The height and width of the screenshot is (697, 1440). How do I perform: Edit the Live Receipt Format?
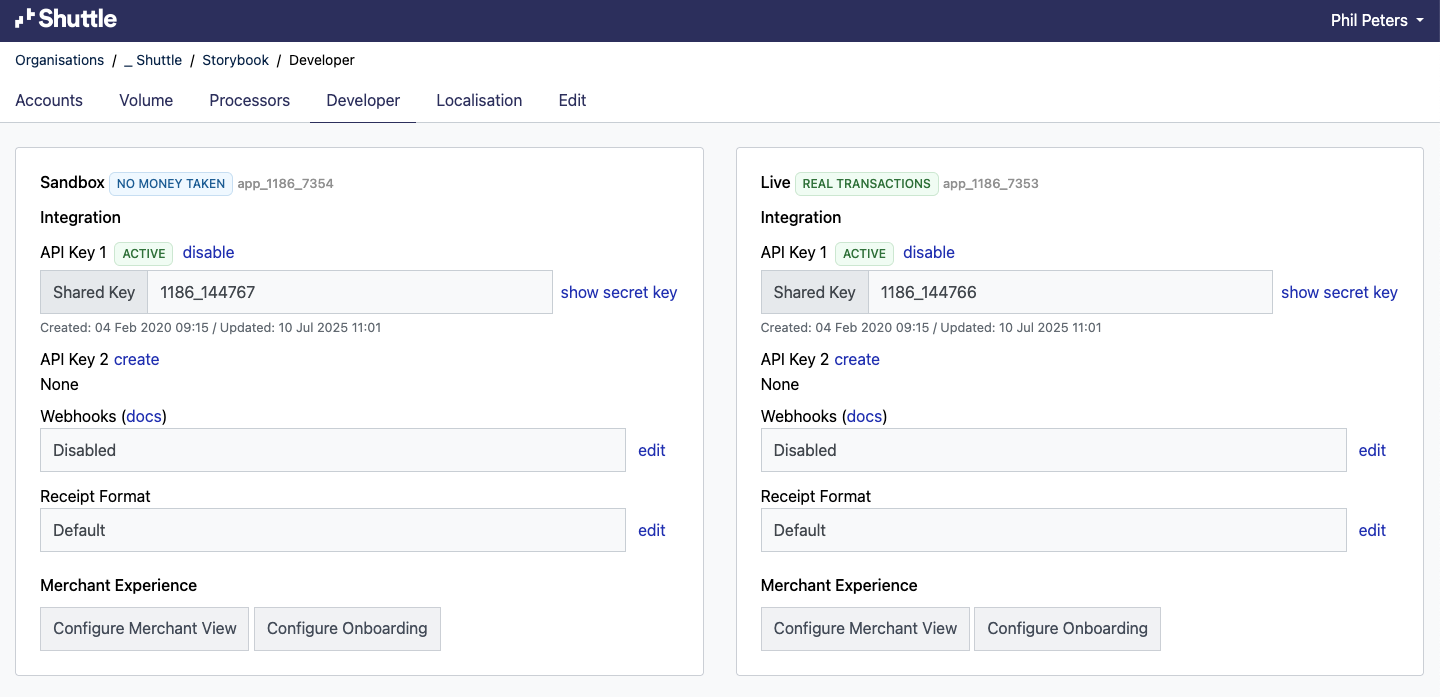1372,531
